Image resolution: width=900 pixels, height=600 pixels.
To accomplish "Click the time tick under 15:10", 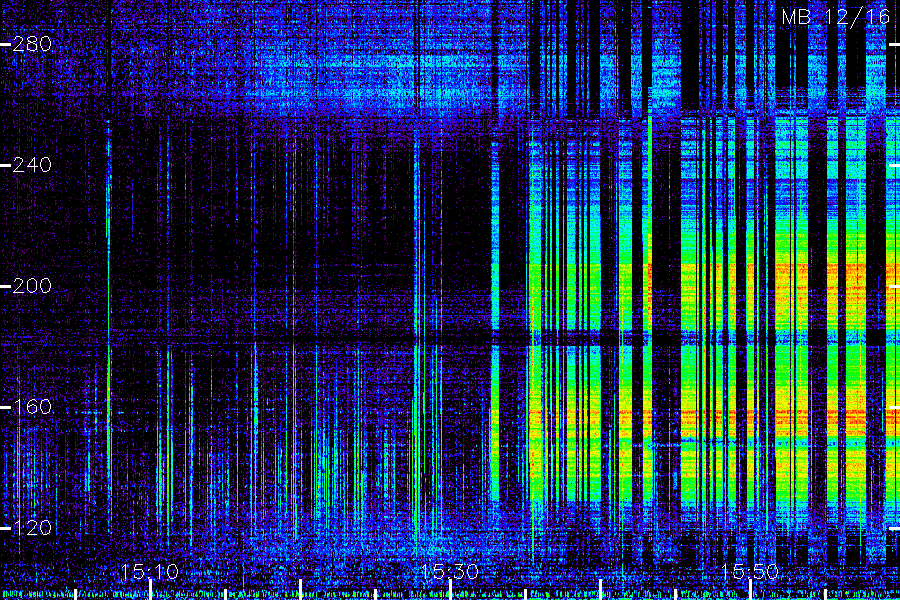I will [x=150, y=590].
